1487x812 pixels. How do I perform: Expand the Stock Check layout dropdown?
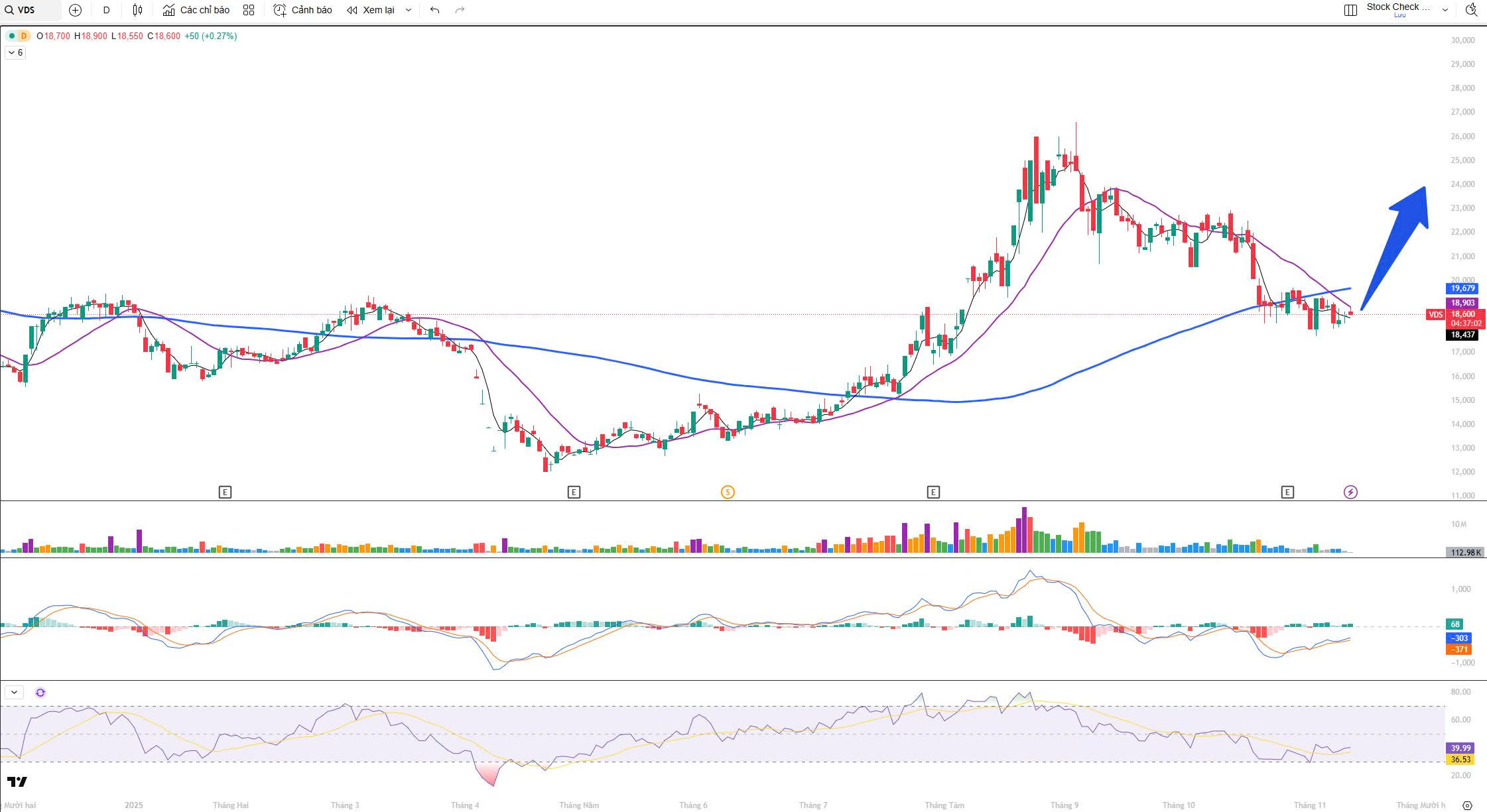1445,10
